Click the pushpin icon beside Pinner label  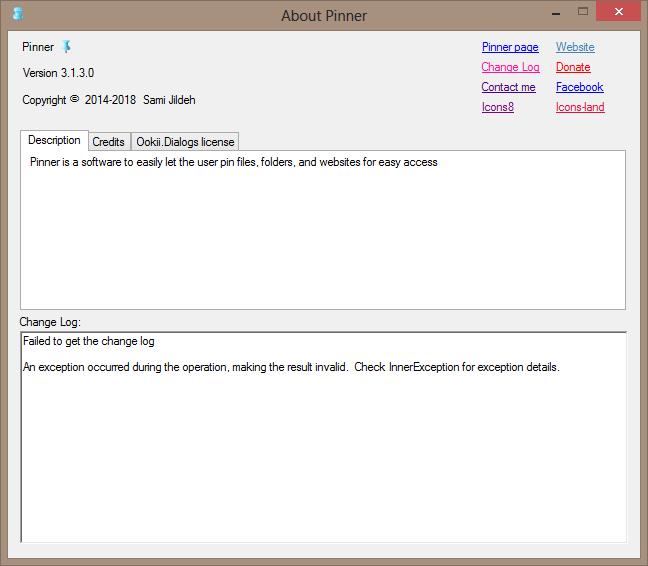66,46
